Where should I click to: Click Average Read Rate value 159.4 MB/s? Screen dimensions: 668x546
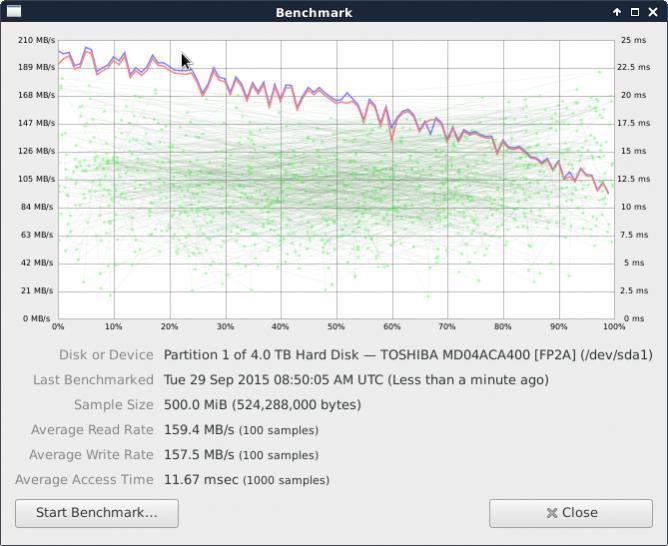tap(241, 430)
